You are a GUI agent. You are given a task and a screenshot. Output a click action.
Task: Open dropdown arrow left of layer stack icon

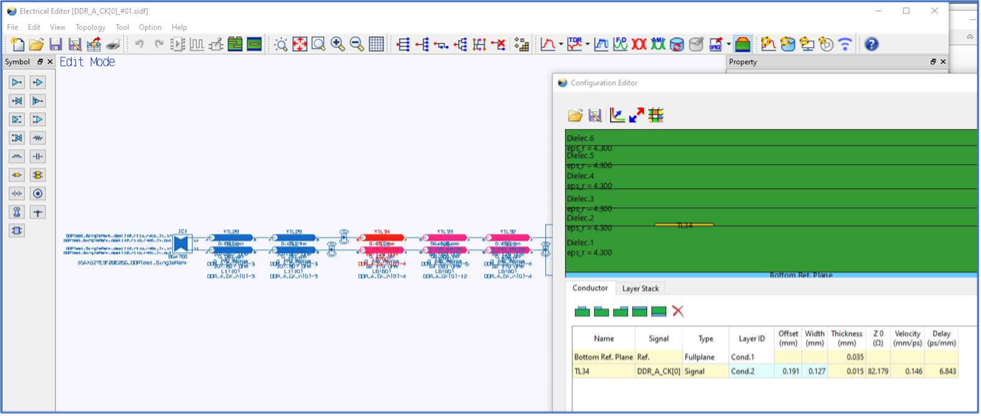(729, 44)
